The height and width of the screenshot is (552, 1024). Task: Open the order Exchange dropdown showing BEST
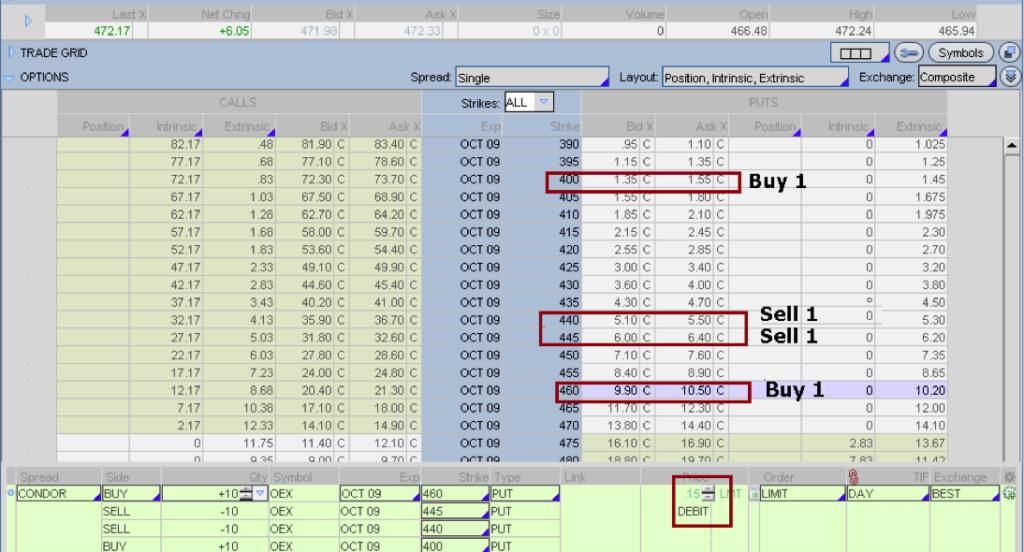click(965, 494)
